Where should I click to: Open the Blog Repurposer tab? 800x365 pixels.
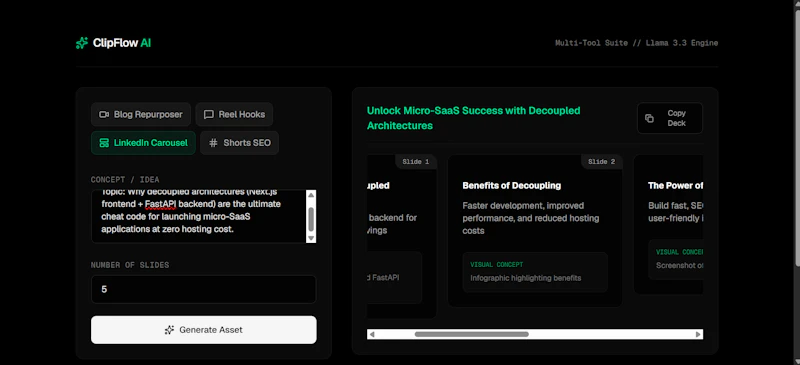tap(141, 114)
